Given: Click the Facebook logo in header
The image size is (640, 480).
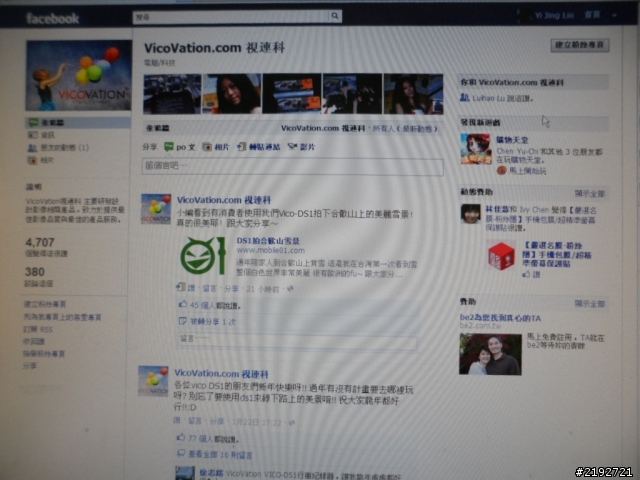Looking at the screenshot, I should [x=52, y=18].
